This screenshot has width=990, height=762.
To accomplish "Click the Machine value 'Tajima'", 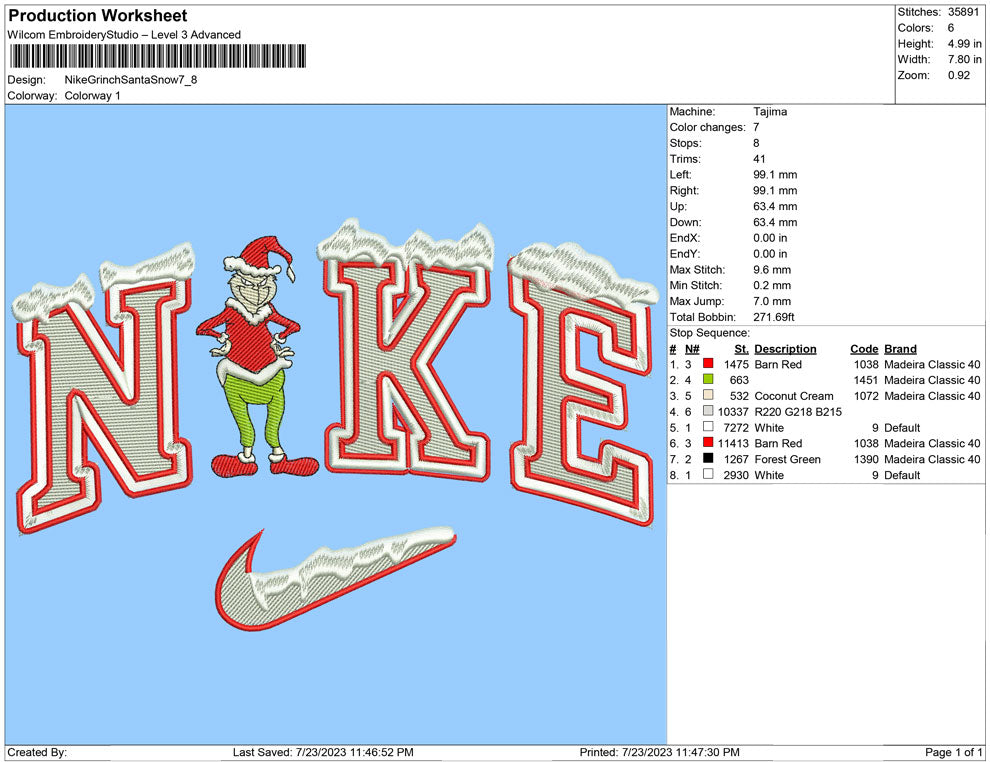I will point(770,112).
